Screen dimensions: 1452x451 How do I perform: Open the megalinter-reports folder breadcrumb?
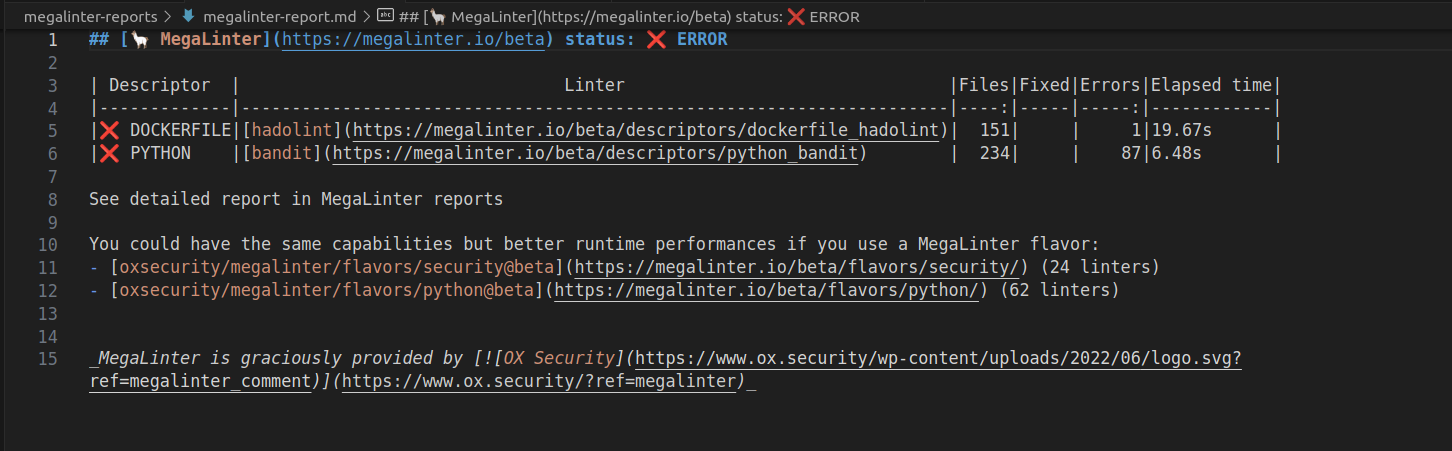pyautogui.click(x=90, y=17)
